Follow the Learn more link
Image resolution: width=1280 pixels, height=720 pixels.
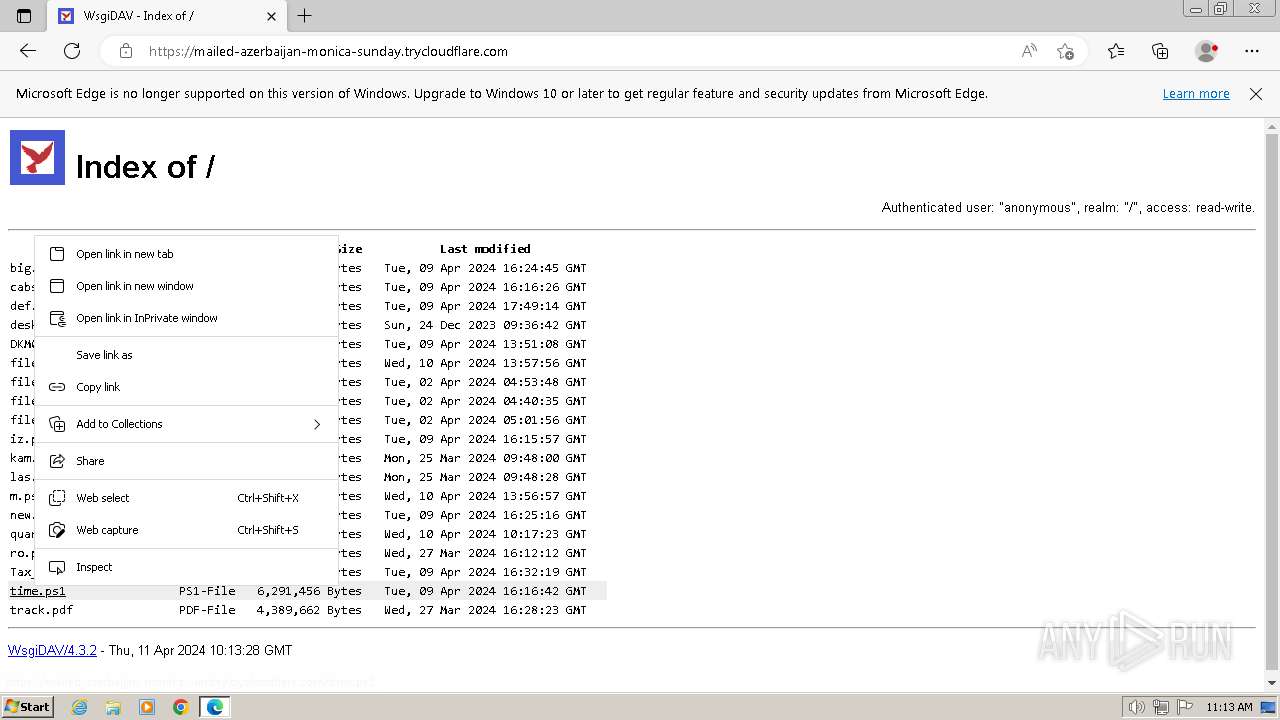(x=1196, y=94)
